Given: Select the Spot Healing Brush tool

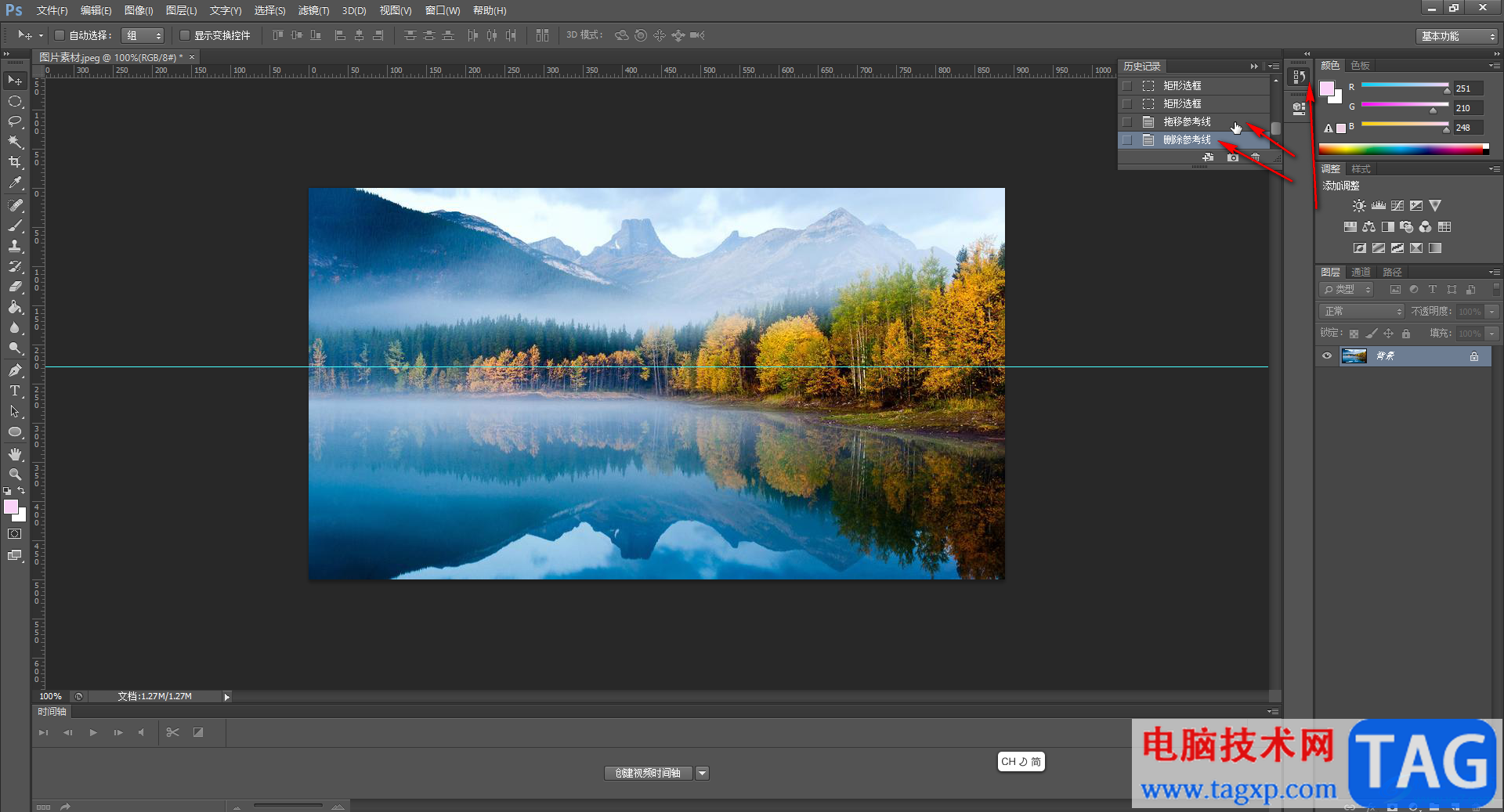Looking at the screenshot, I should tap(15, 205).
